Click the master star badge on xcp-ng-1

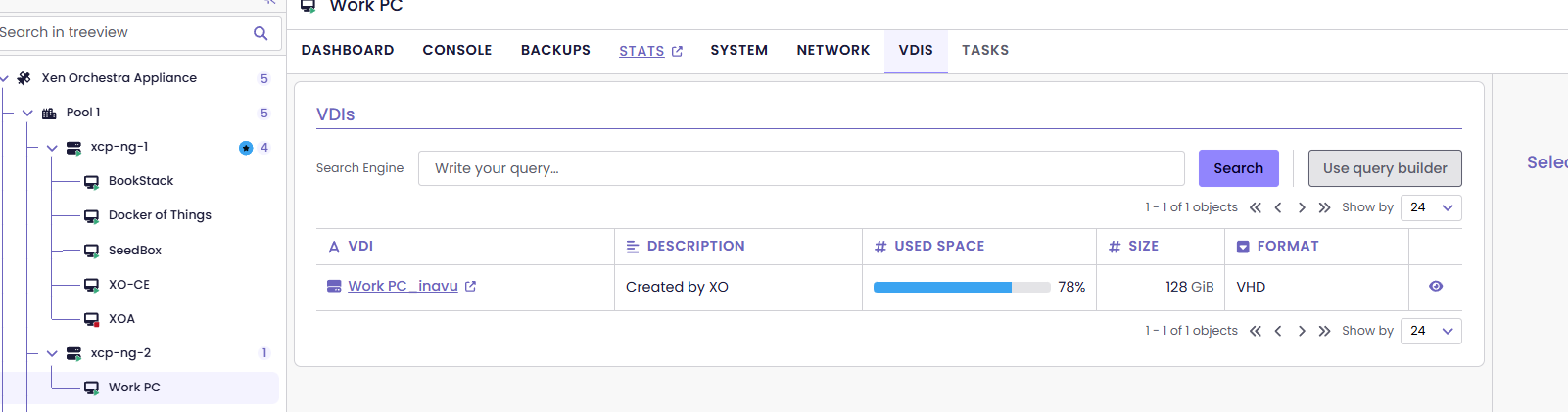click(x=246, y=148)
